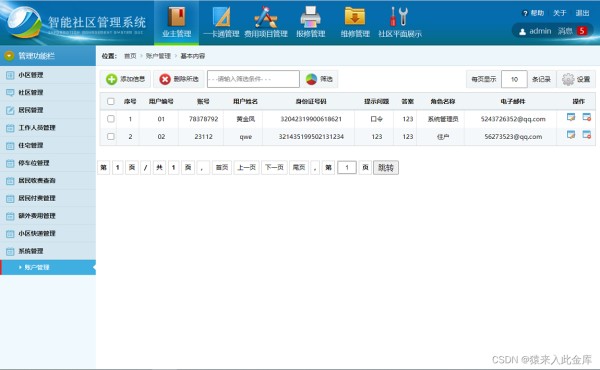Click account cell 78378792
Viewport: 600px width, 370px height.
(203, 119)
